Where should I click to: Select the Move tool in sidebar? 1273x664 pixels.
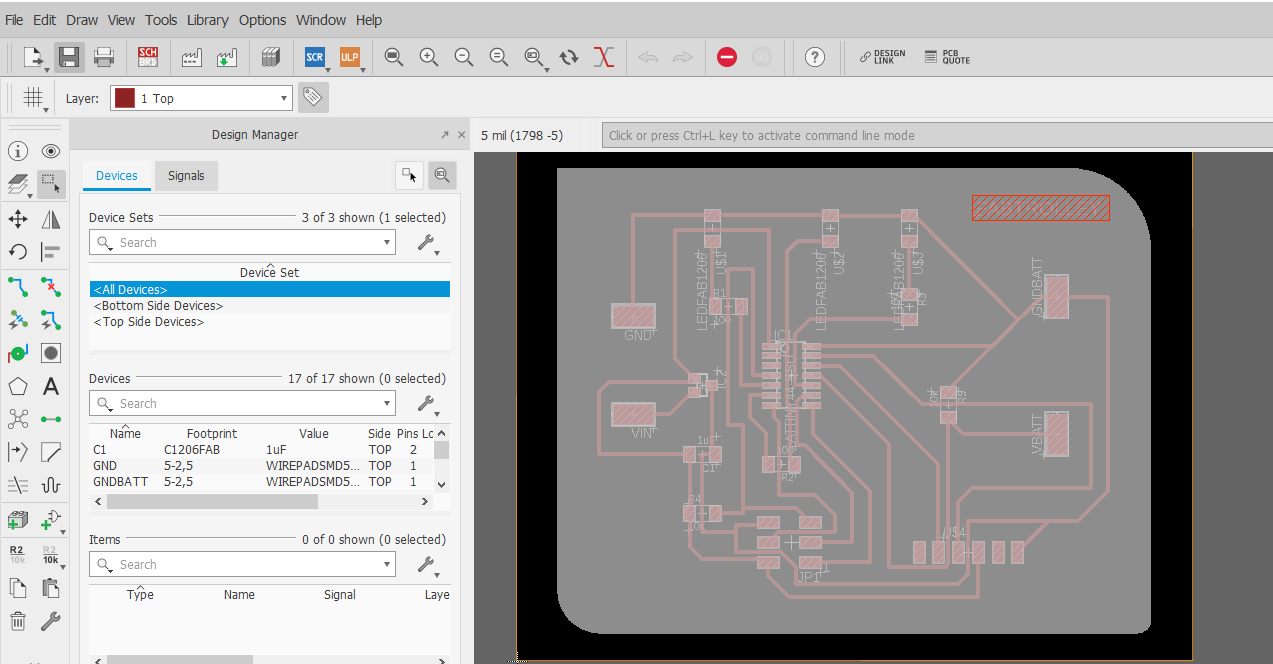[18, 219]
